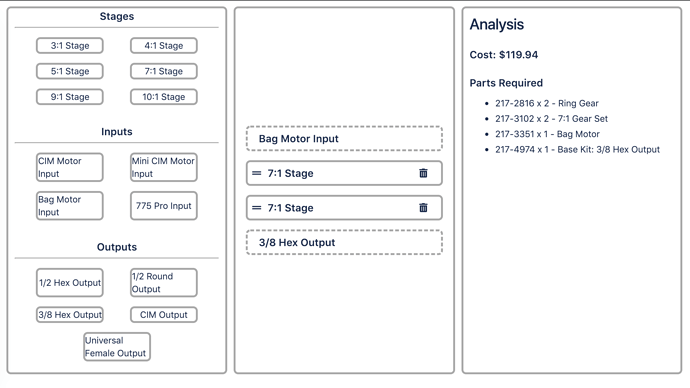Choose 1/2 Round Output
The height and width of the screenshot is (388, 690).
pos(164,282)
